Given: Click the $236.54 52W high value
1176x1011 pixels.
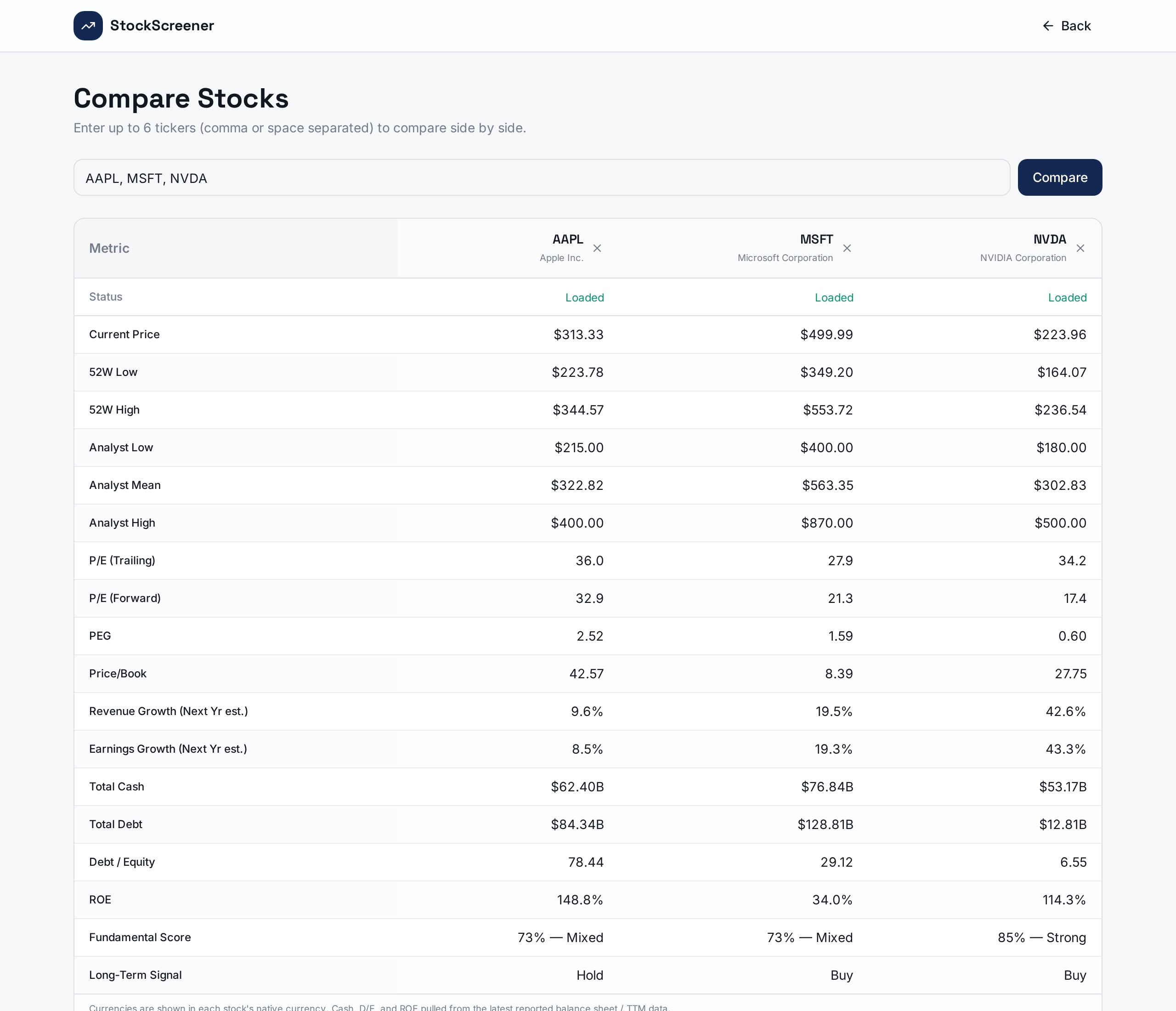Looking at the screenshot, I should [x=1060, y=410].
